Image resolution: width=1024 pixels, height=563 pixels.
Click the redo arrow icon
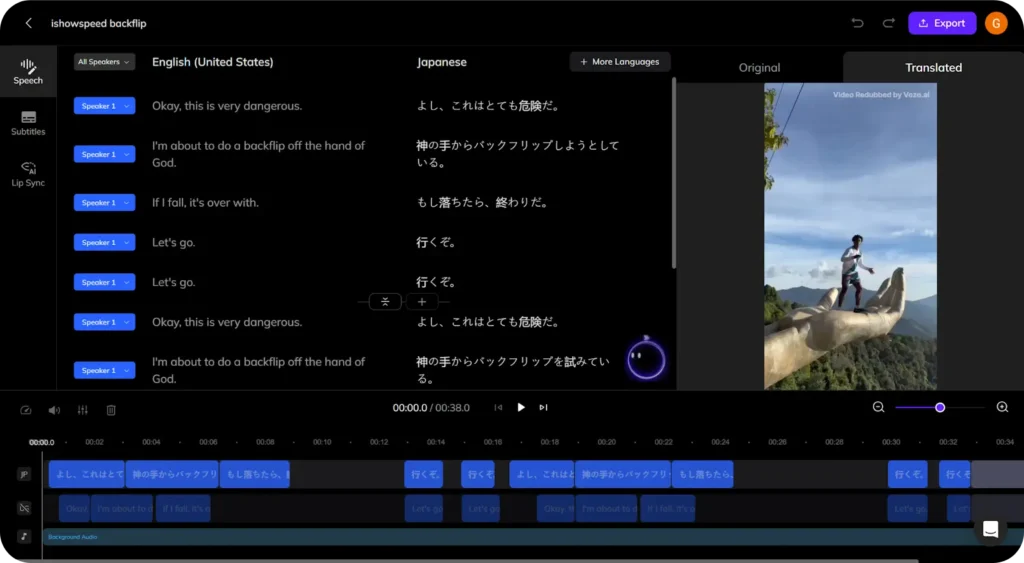pyautogui.click(x=888, y=23)
